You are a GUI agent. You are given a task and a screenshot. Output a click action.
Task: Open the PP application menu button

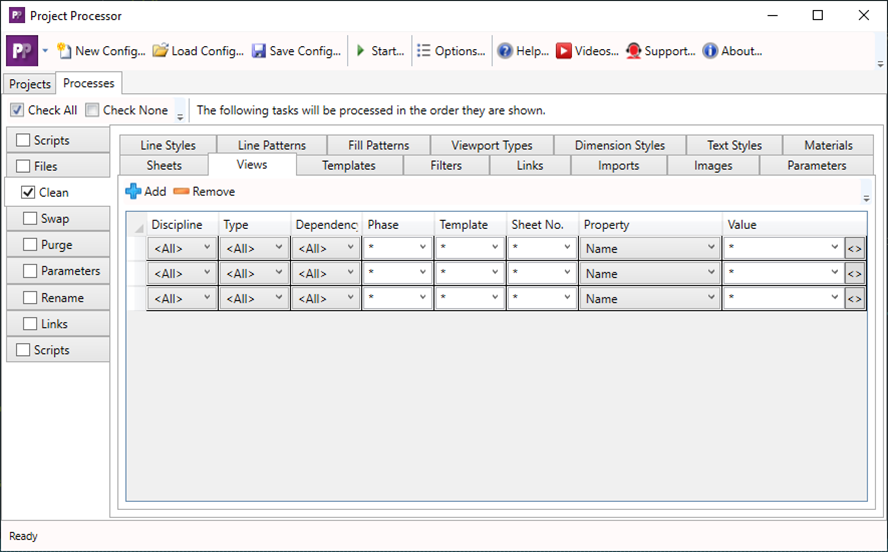(x=22, y=51)
